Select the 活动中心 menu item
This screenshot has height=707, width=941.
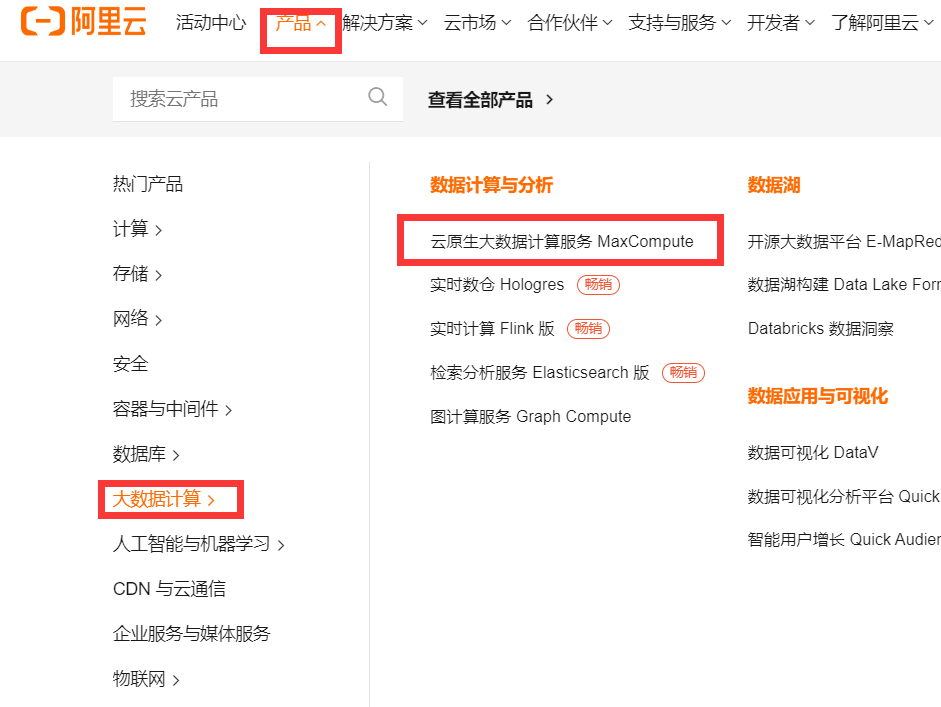pos(210,21)
